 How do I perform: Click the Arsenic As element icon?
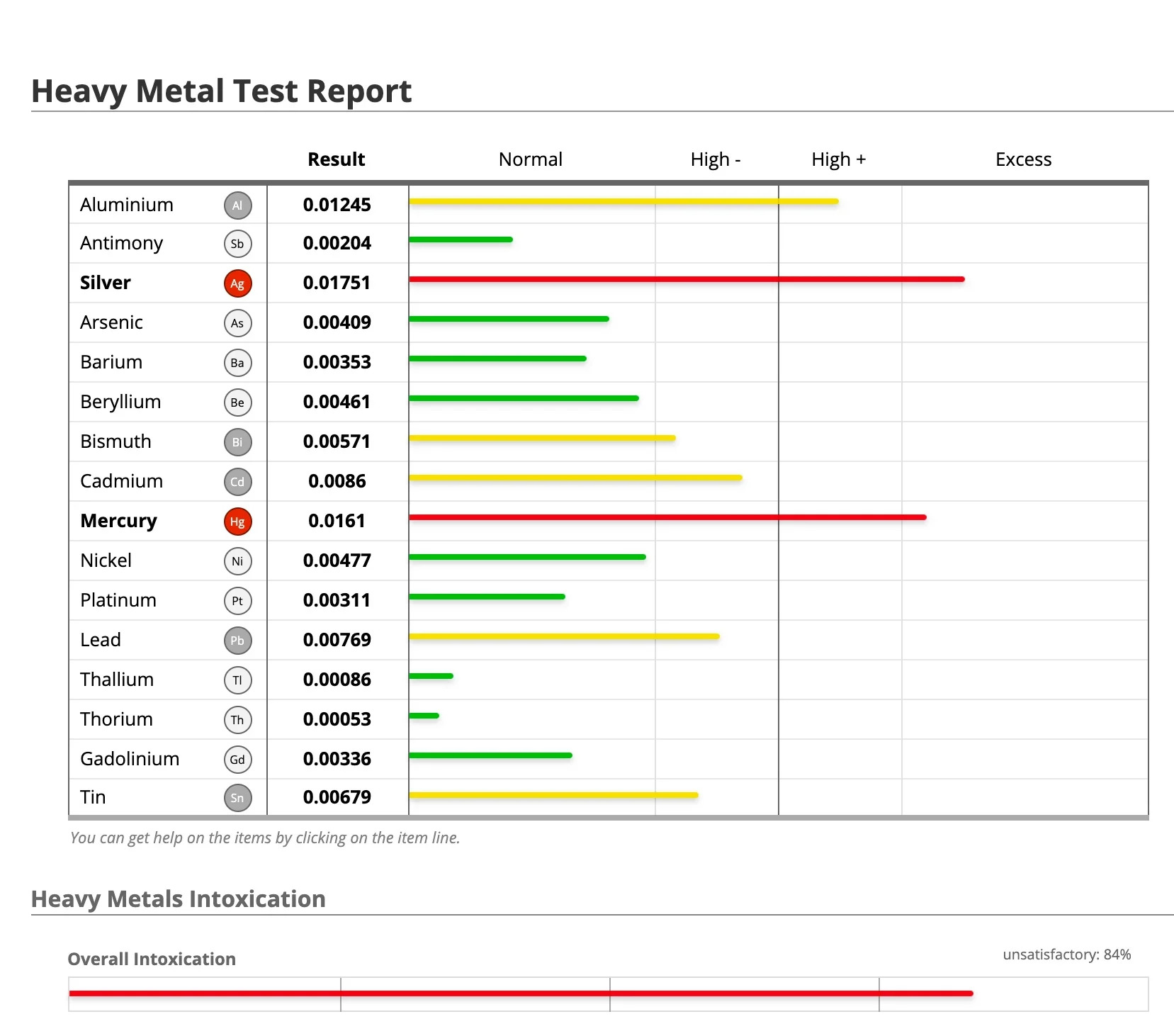click(237, 322)
